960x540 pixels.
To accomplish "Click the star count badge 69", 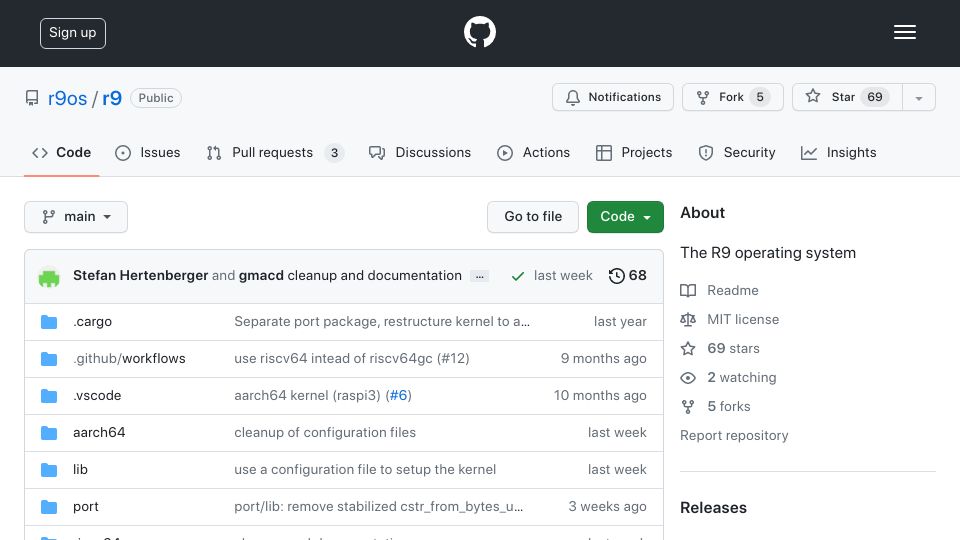I will coord(875,97).
